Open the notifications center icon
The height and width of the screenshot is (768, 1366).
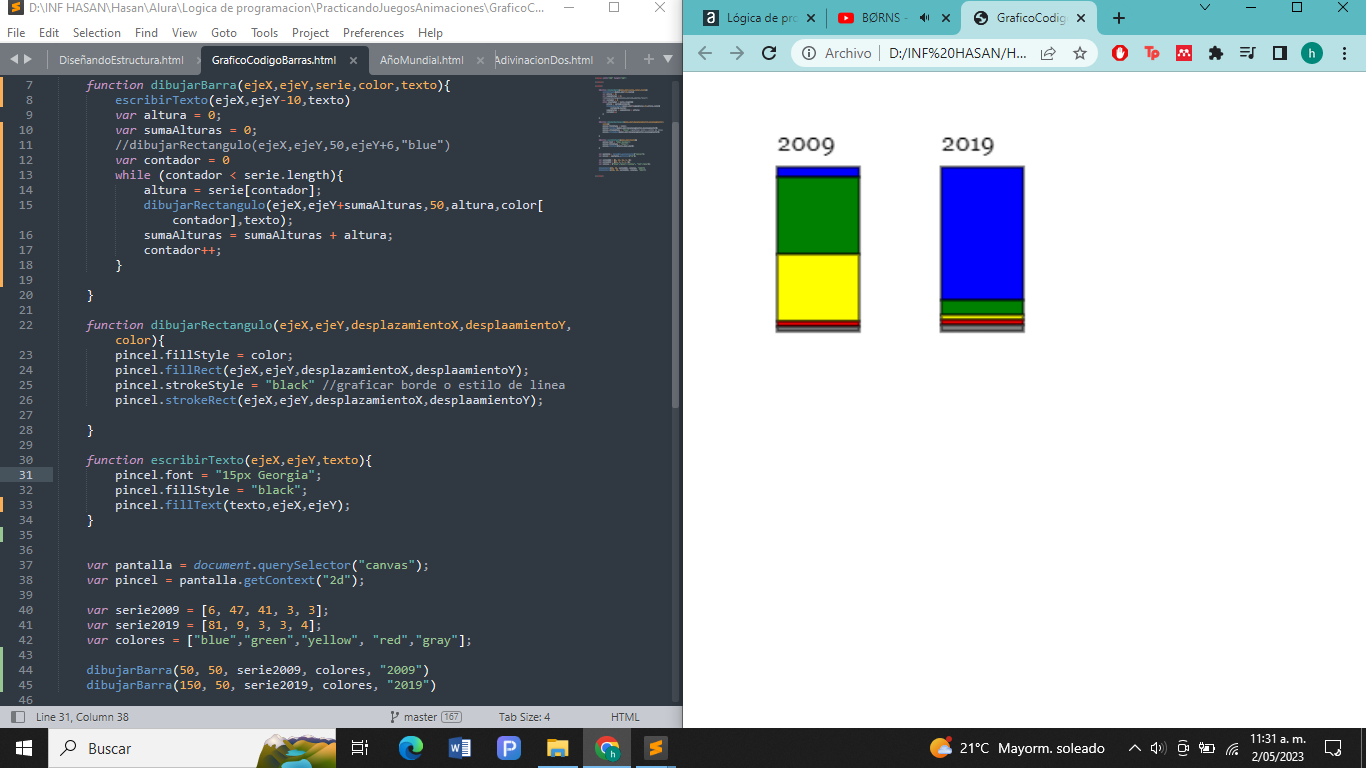coord(1332,748)
